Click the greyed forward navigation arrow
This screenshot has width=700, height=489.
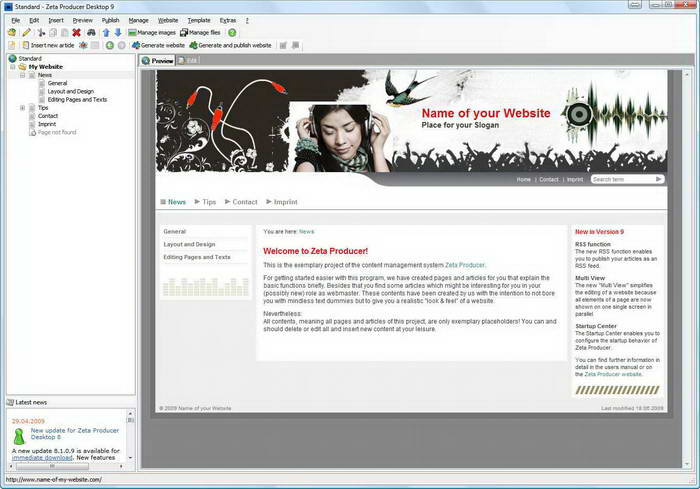pos(121,45)
